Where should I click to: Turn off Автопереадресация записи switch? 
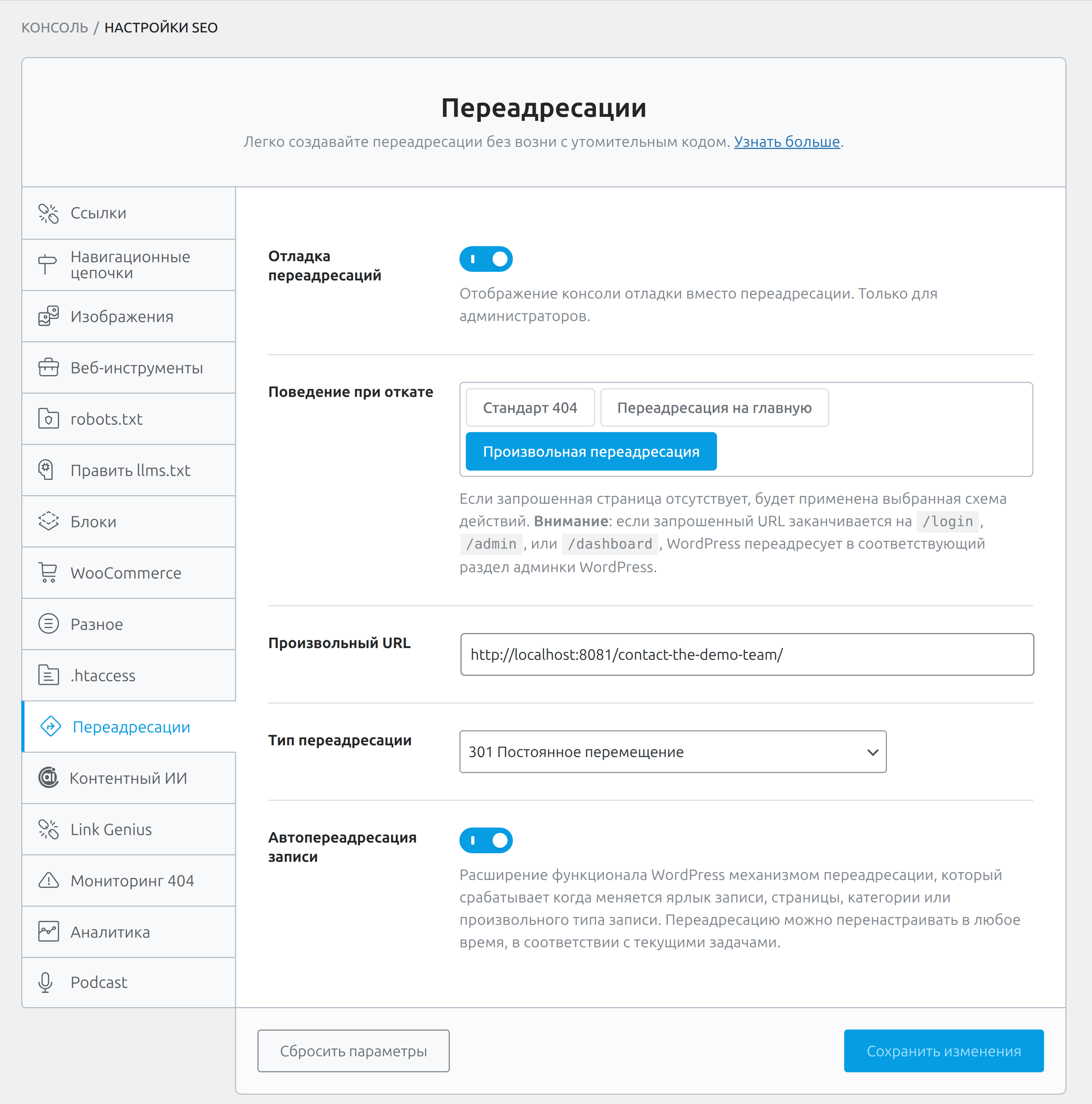tap(486, 840)
